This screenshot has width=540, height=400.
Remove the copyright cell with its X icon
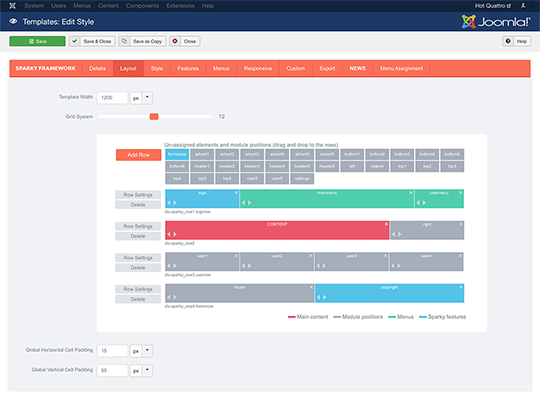(x=461, y=287)
